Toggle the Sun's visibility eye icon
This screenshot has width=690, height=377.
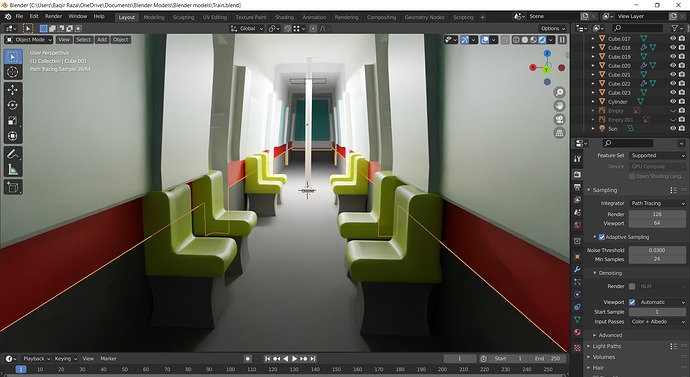[x=672, y=128]
